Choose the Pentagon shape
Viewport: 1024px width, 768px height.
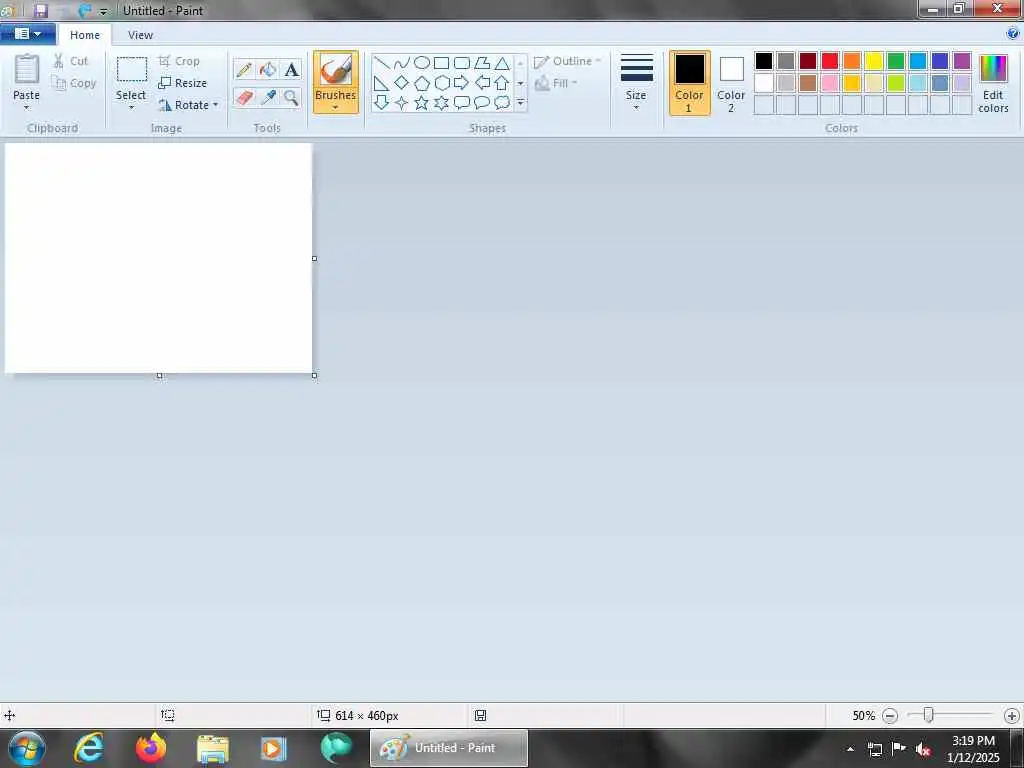(422, 83)
